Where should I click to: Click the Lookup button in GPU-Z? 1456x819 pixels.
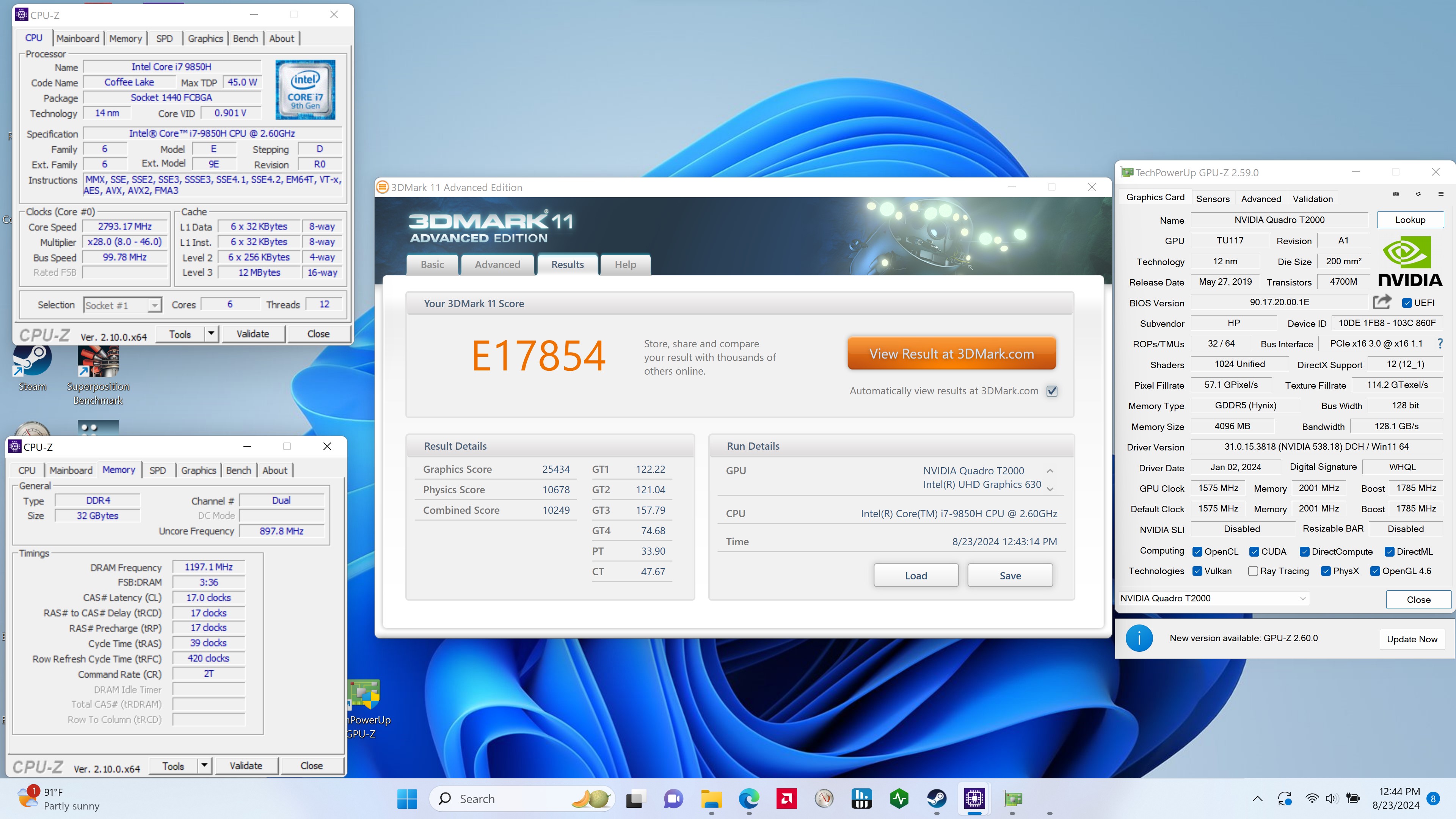[x=1410, y=220]
